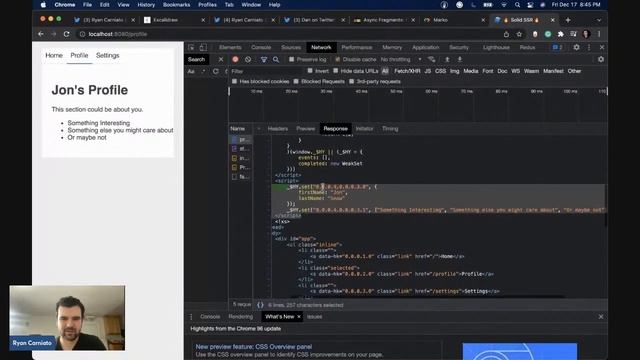Enable the Invert filter checkbox
This screenshot has height=360, width=640.
pos(310,71)
